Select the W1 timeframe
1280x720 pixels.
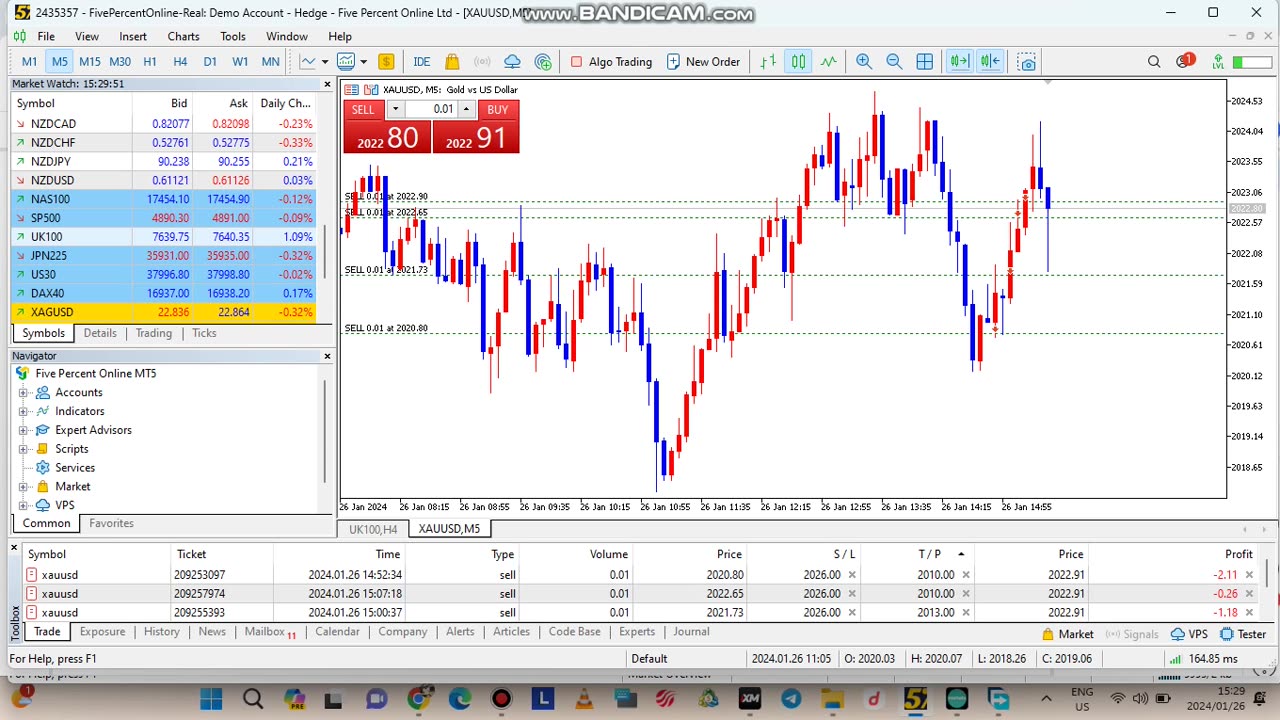(240, 62)
